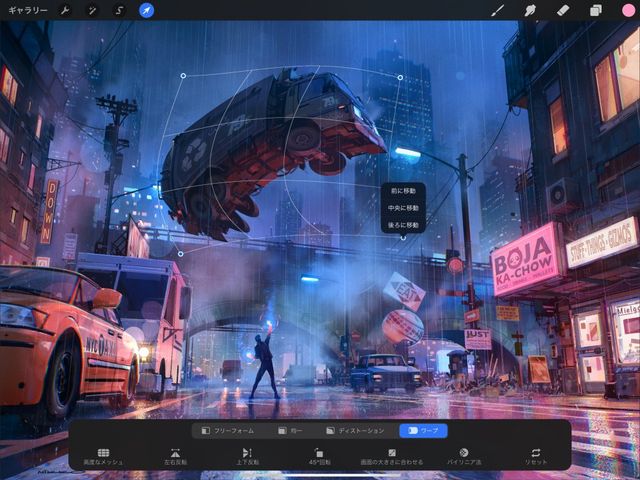Choose 中央に移動 in the popup menu
The width and height of the screenshot is (640, 480).
pos(403,208)
